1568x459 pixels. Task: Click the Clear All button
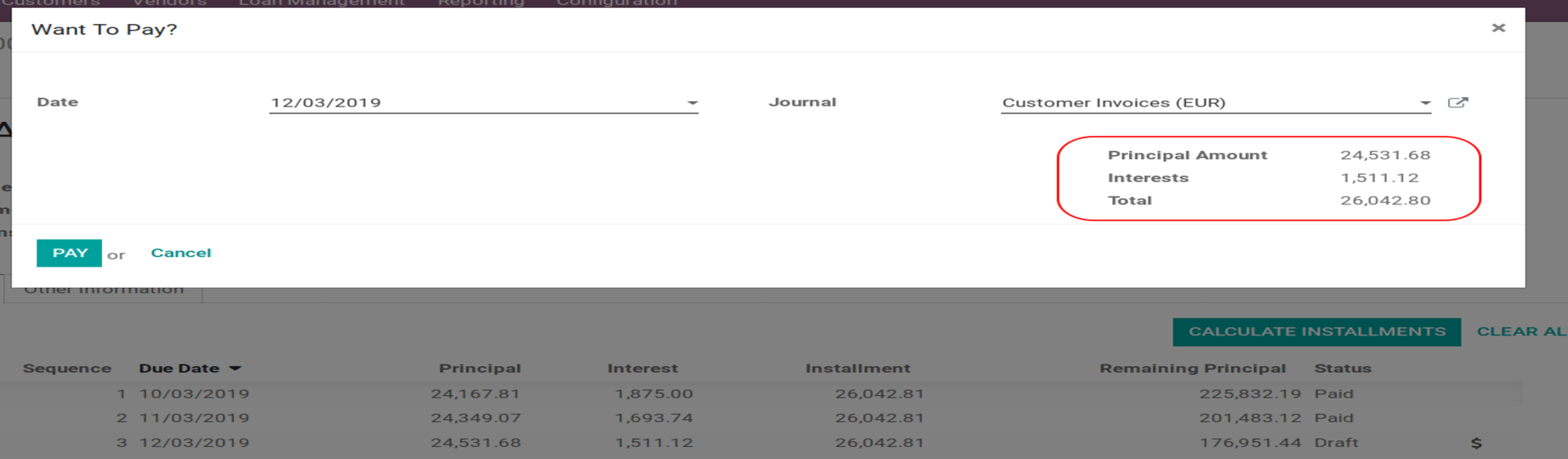[1520, 331]
